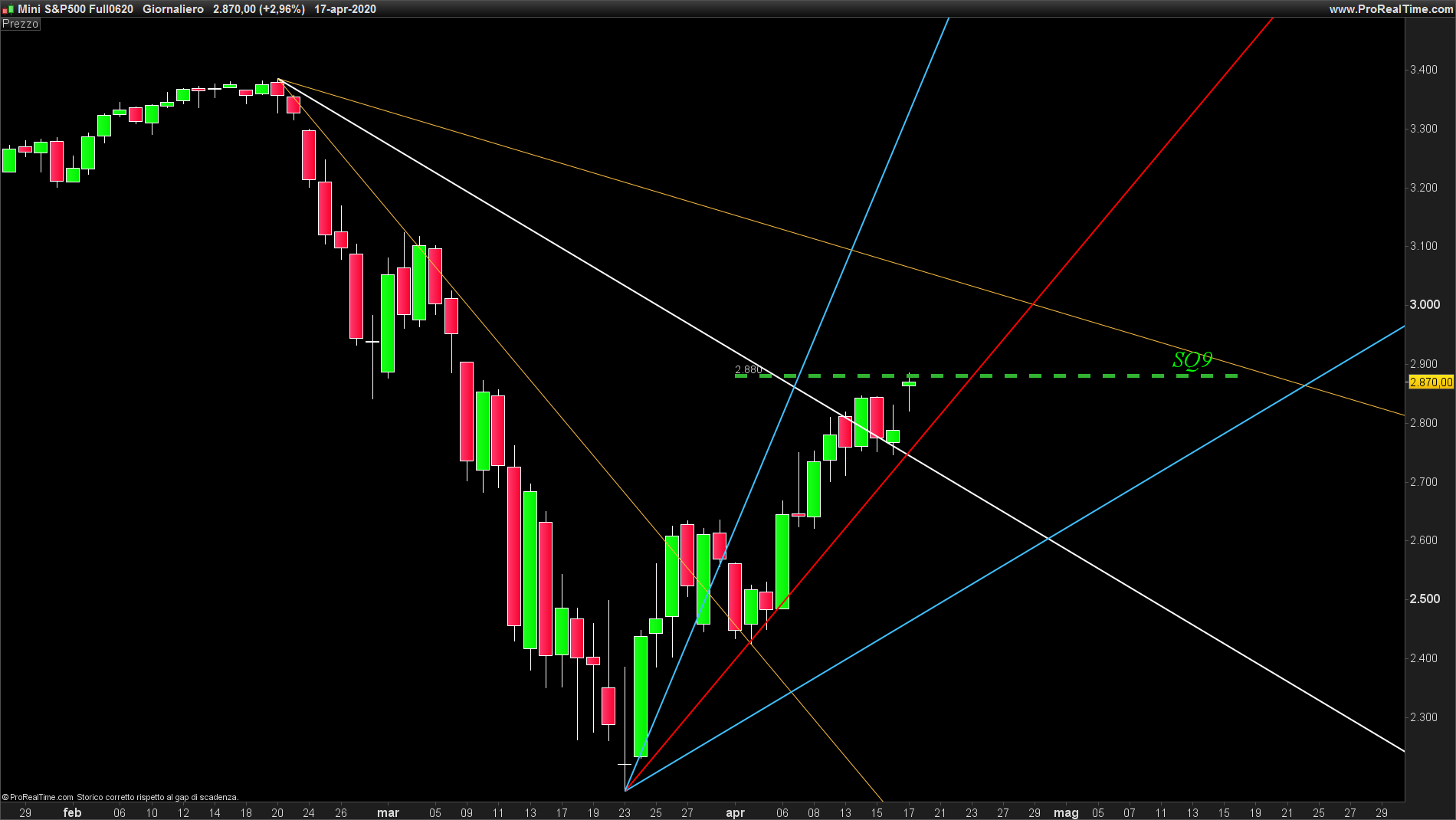Viewport: 1456px width, 820px height.
Task: Click the 2.400 price axis label
Action: point(1424,658)
